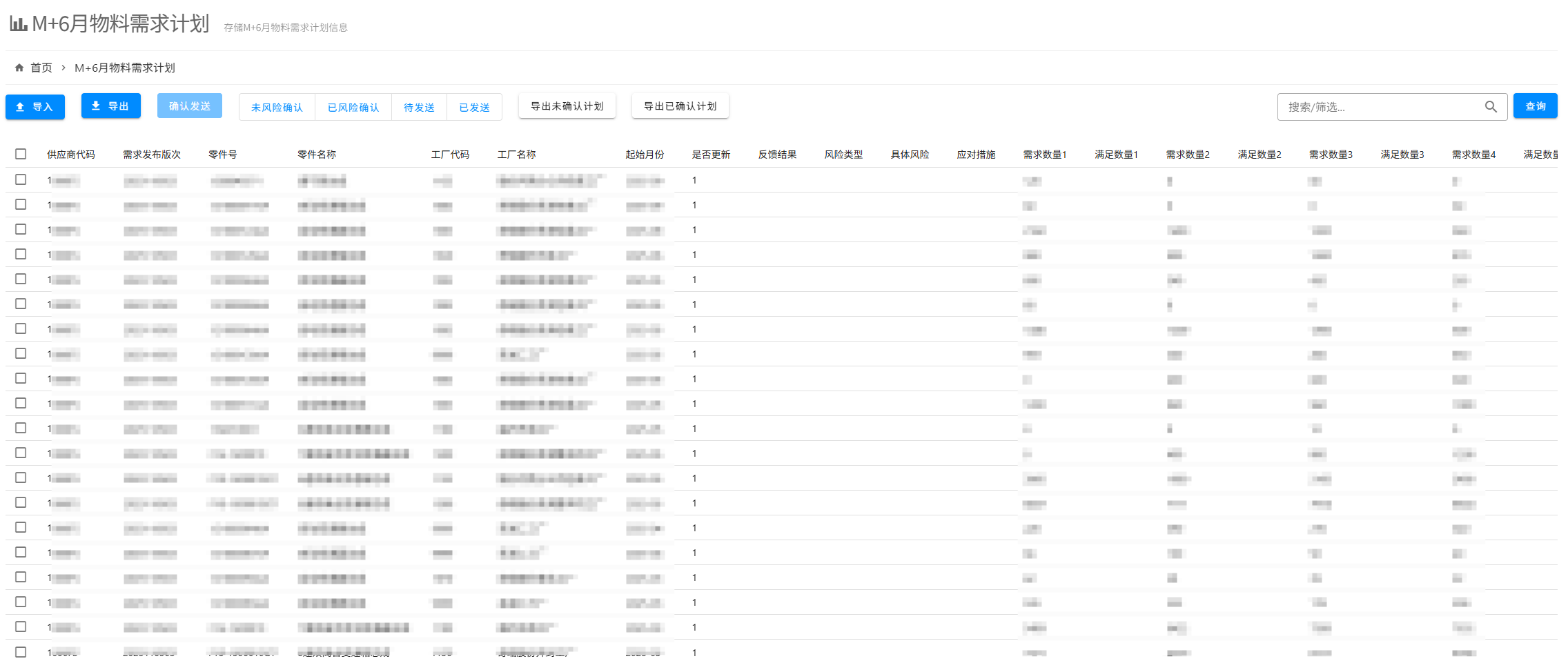The width and height of the screenshot is (1568, 661).
Task: Click the search magnifier icon
Action: click(x=1491, y=107)
